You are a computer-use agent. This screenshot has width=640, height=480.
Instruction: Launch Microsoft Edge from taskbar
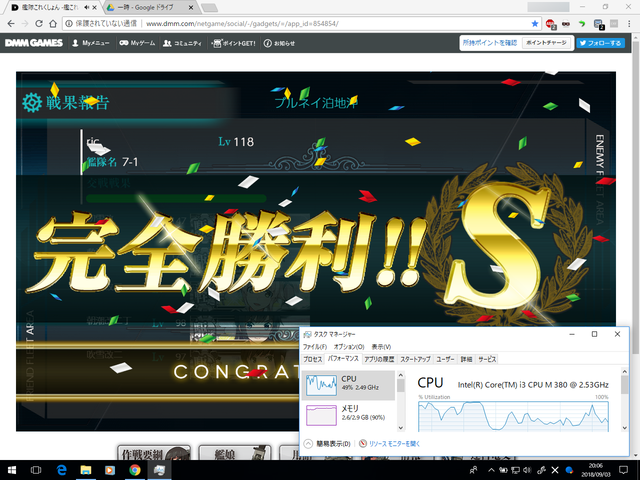tap(62, 470)
